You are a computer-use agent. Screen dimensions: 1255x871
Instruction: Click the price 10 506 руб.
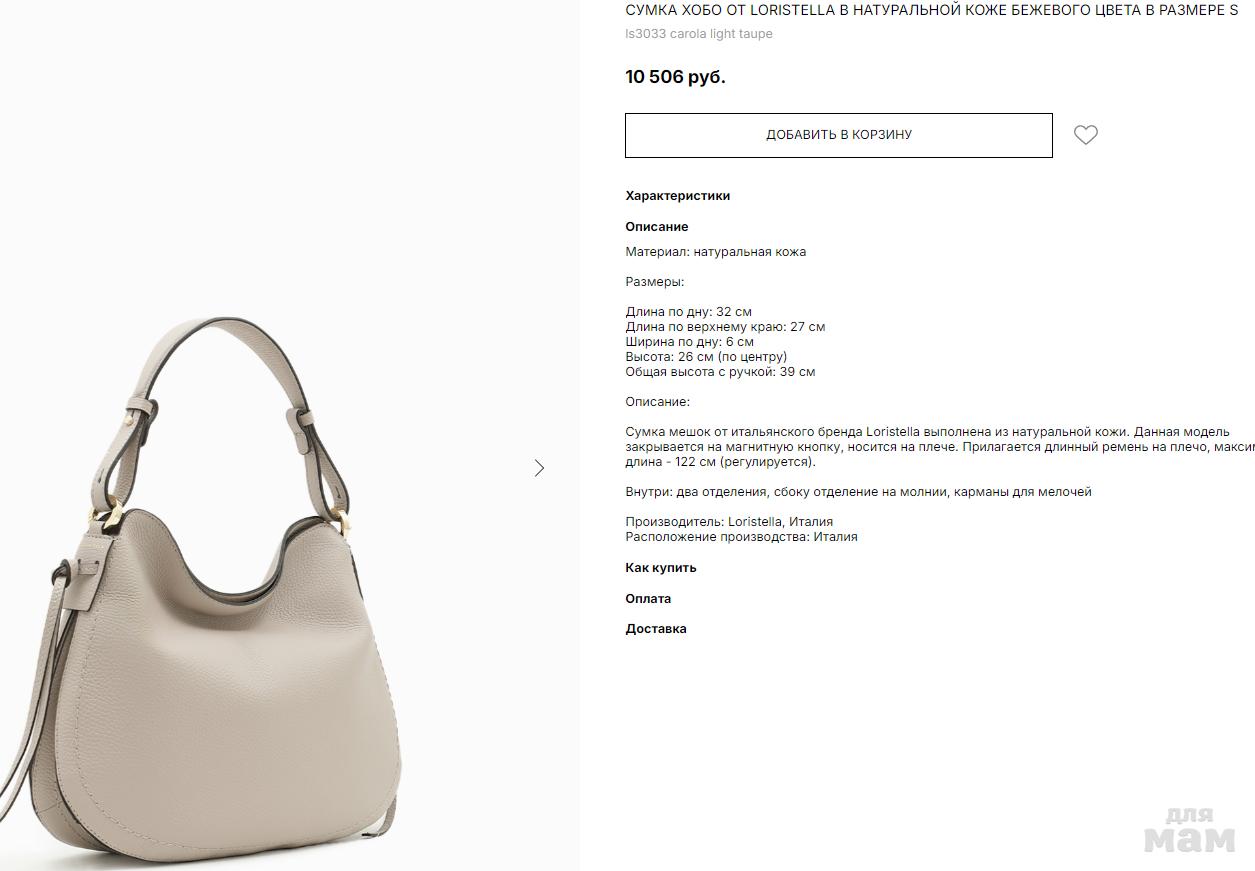point(675,77)
